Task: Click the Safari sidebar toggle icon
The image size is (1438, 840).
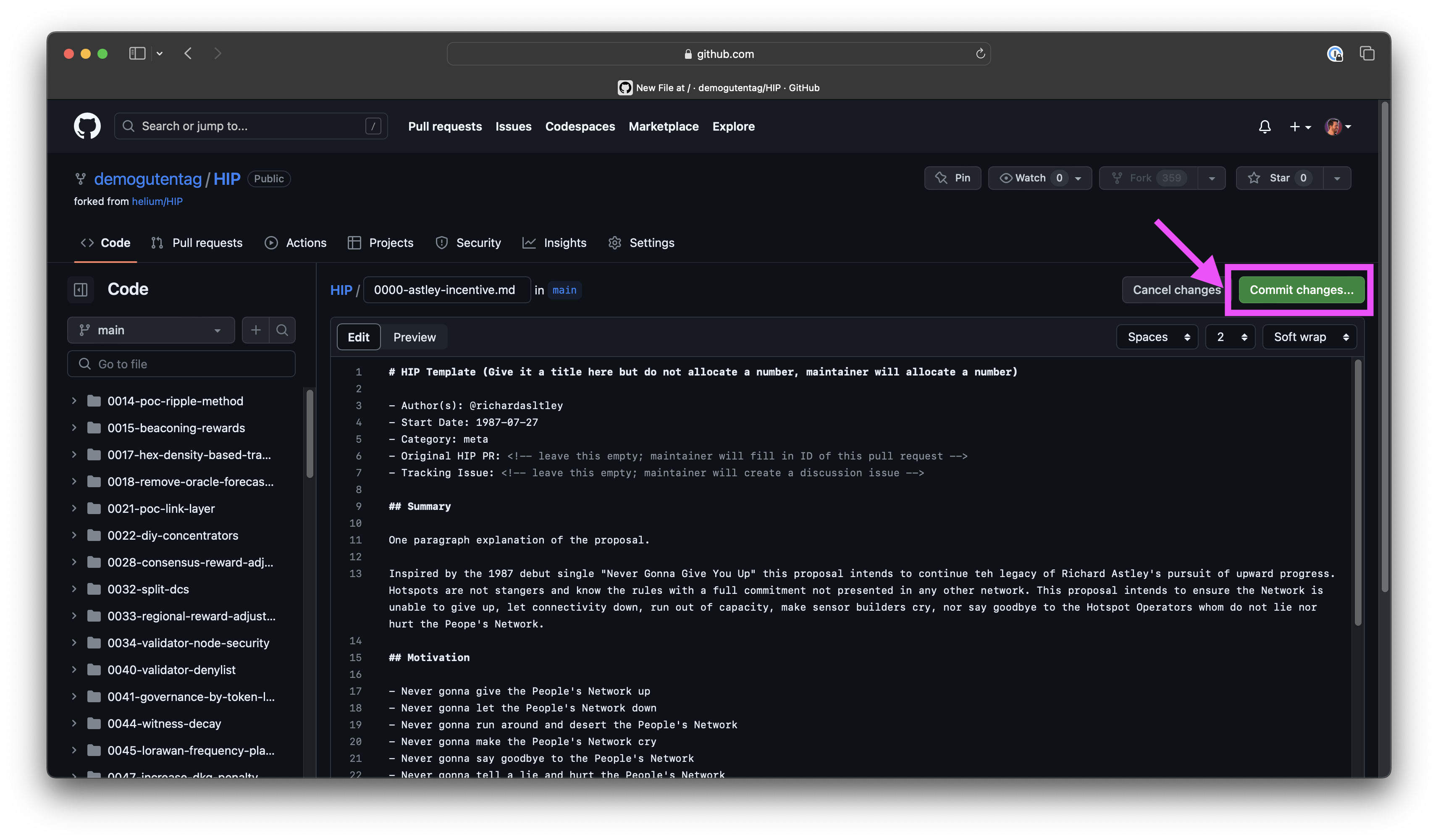Action: (137, 54)
